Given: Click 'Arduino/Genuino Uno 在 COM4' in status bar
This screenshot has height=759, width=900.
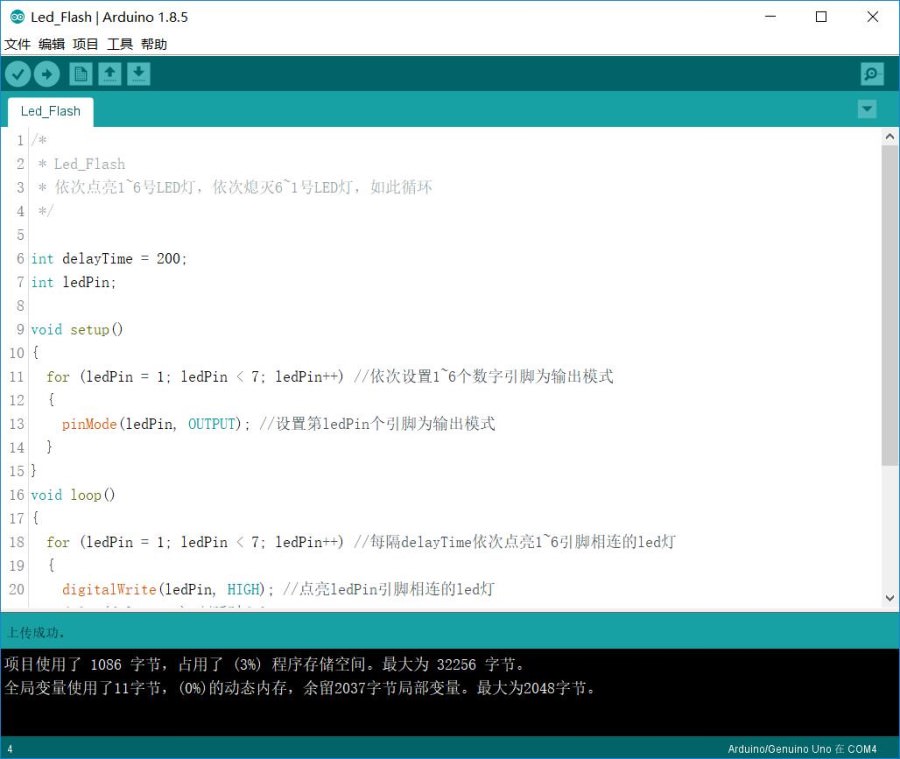Looking at the screenshot, I should 802,749.
